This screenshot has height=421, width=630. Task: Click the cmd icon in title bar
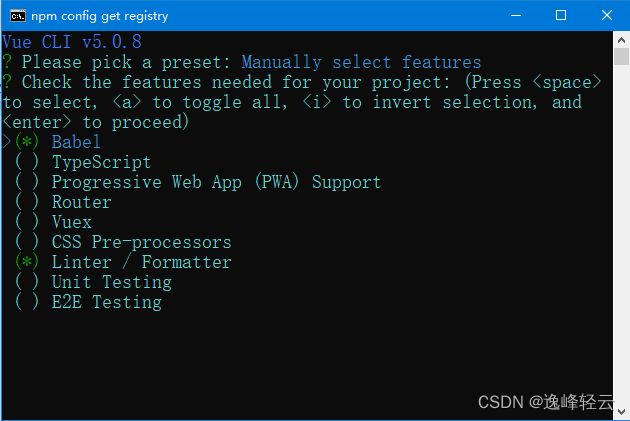point(18,16)
